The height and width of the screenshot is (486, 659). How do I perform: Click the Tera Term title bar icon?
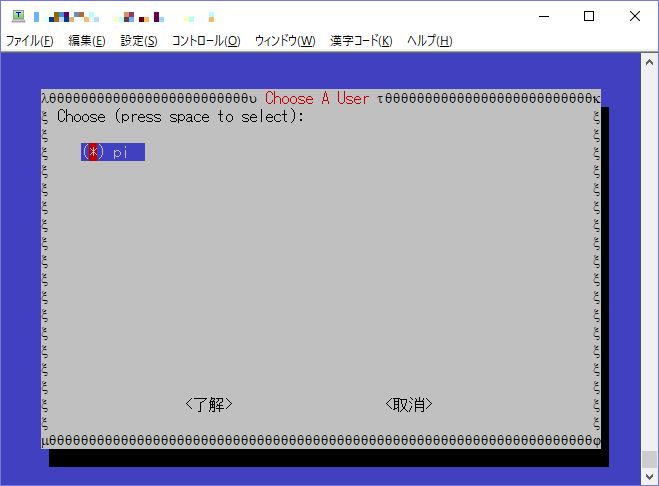18,16
